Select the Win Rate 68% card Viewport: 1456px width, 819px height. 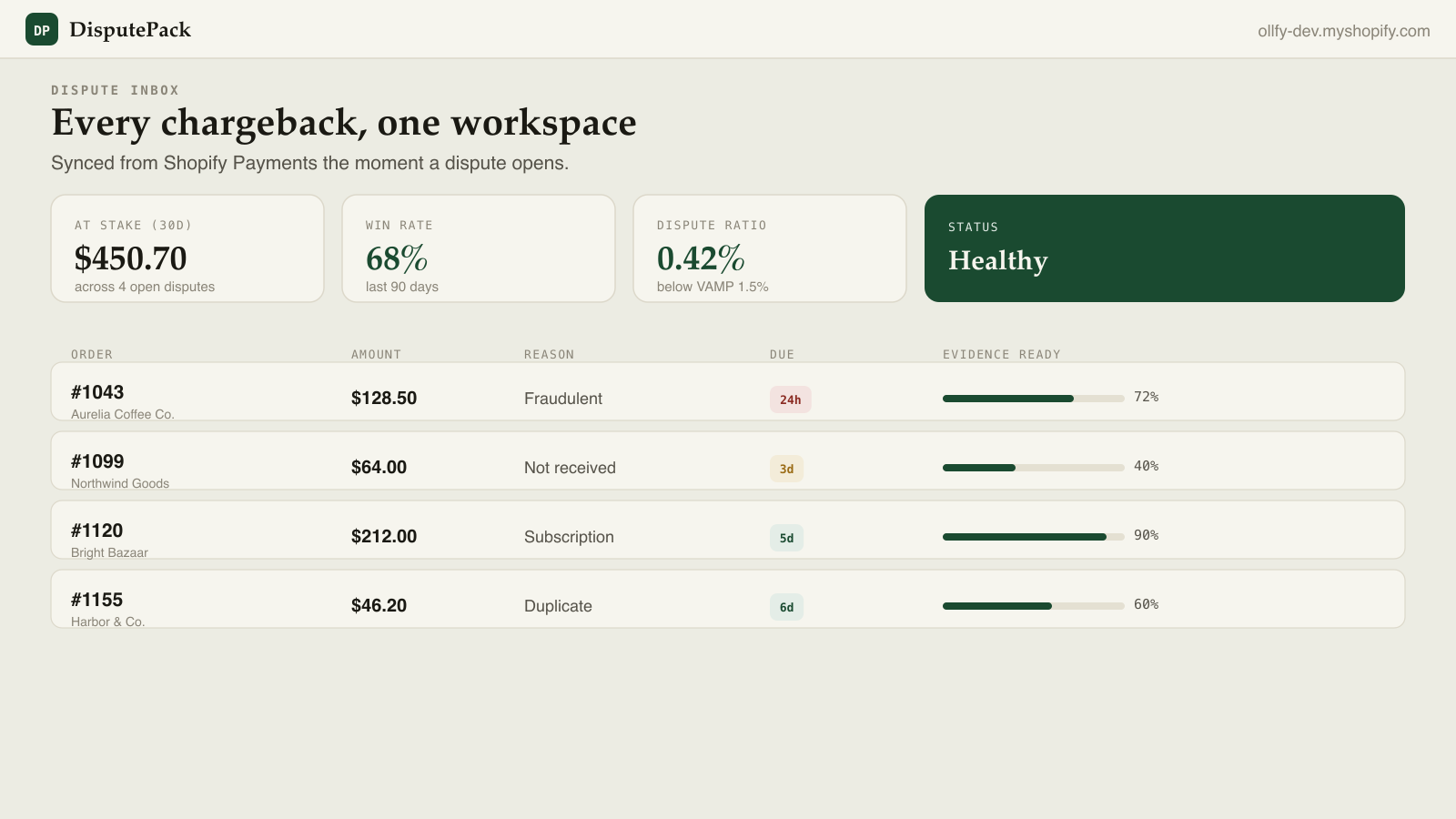click(x=479, y=248)
